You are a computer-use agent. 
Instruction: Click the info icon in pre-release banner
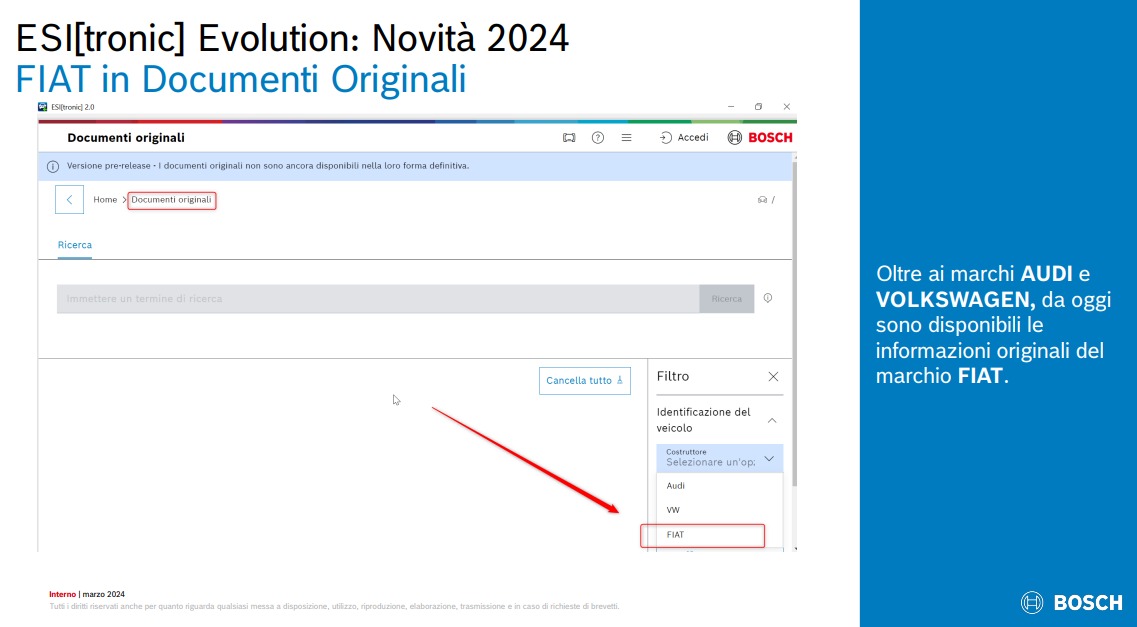pos(53,167)
